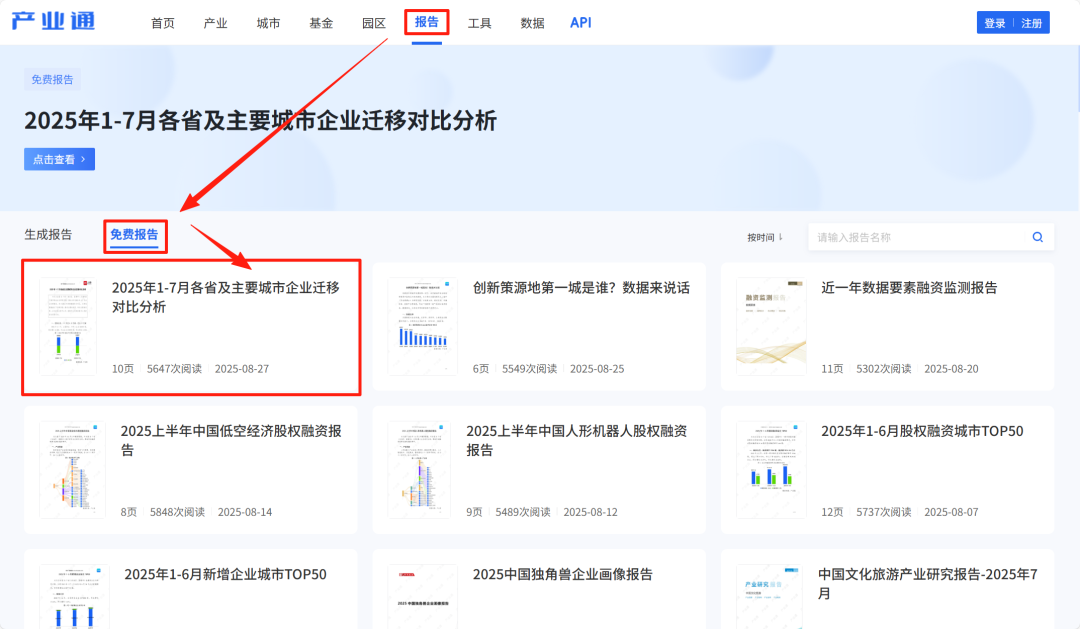The width and height of the screenshot is (1080, 629).
Task: Open the 数据 navigation item
Action: point(532,23)
